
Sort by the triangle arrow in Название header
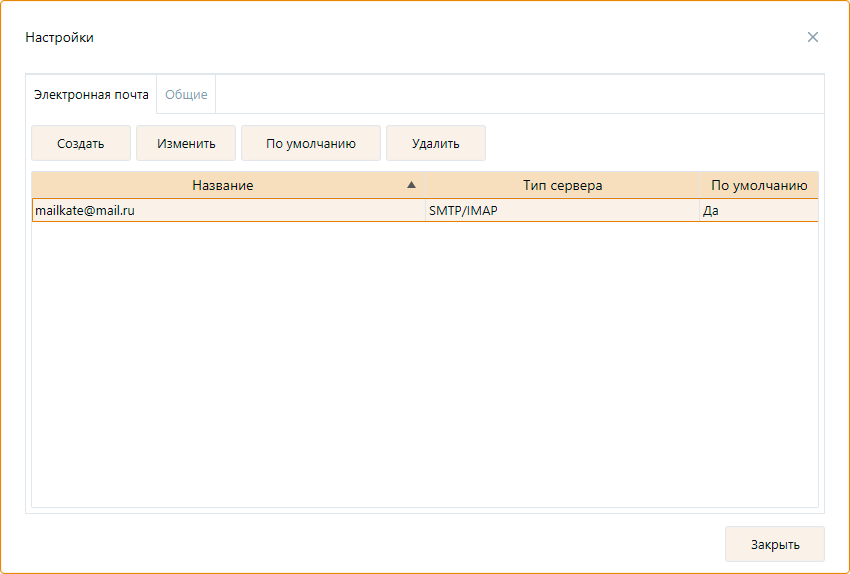point(411,185)
